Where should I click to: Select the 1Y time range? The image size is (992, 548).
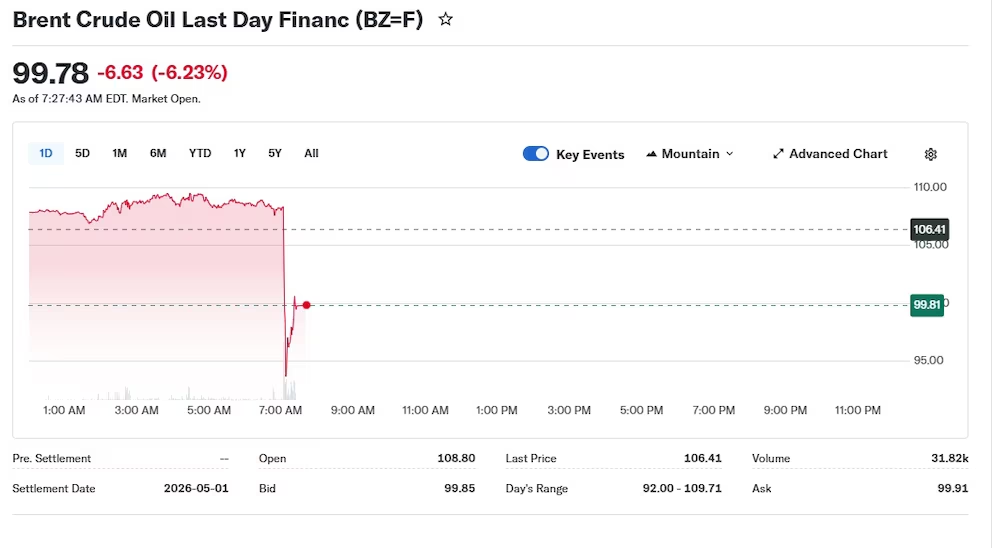point(240,153)
